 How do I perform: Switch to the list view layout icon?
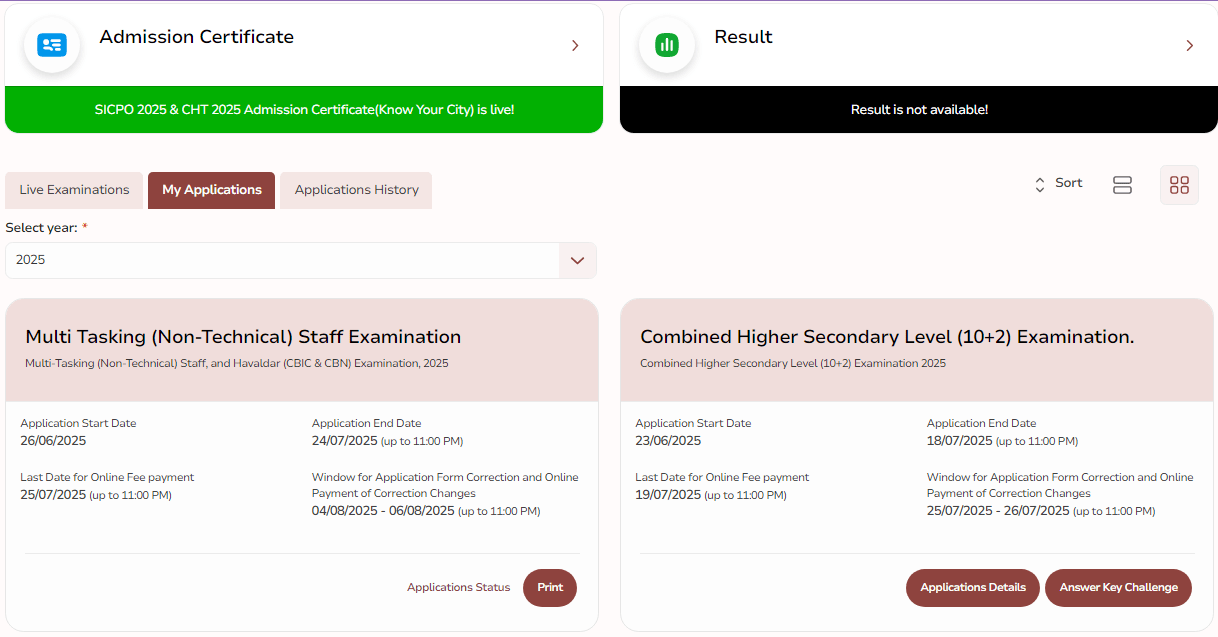click(x=1121, y=184)
